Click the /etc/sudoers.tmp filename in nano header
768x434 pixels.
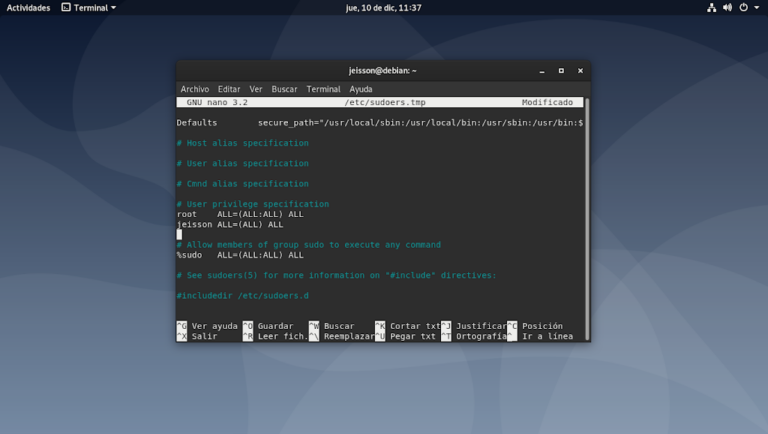click(x=385, y=102)
